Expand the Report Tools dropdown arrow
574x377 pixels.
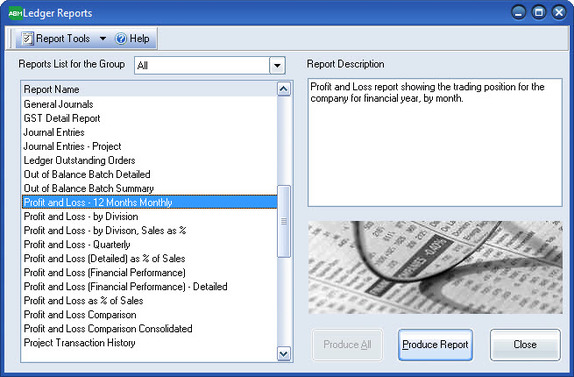pos(103,38)
